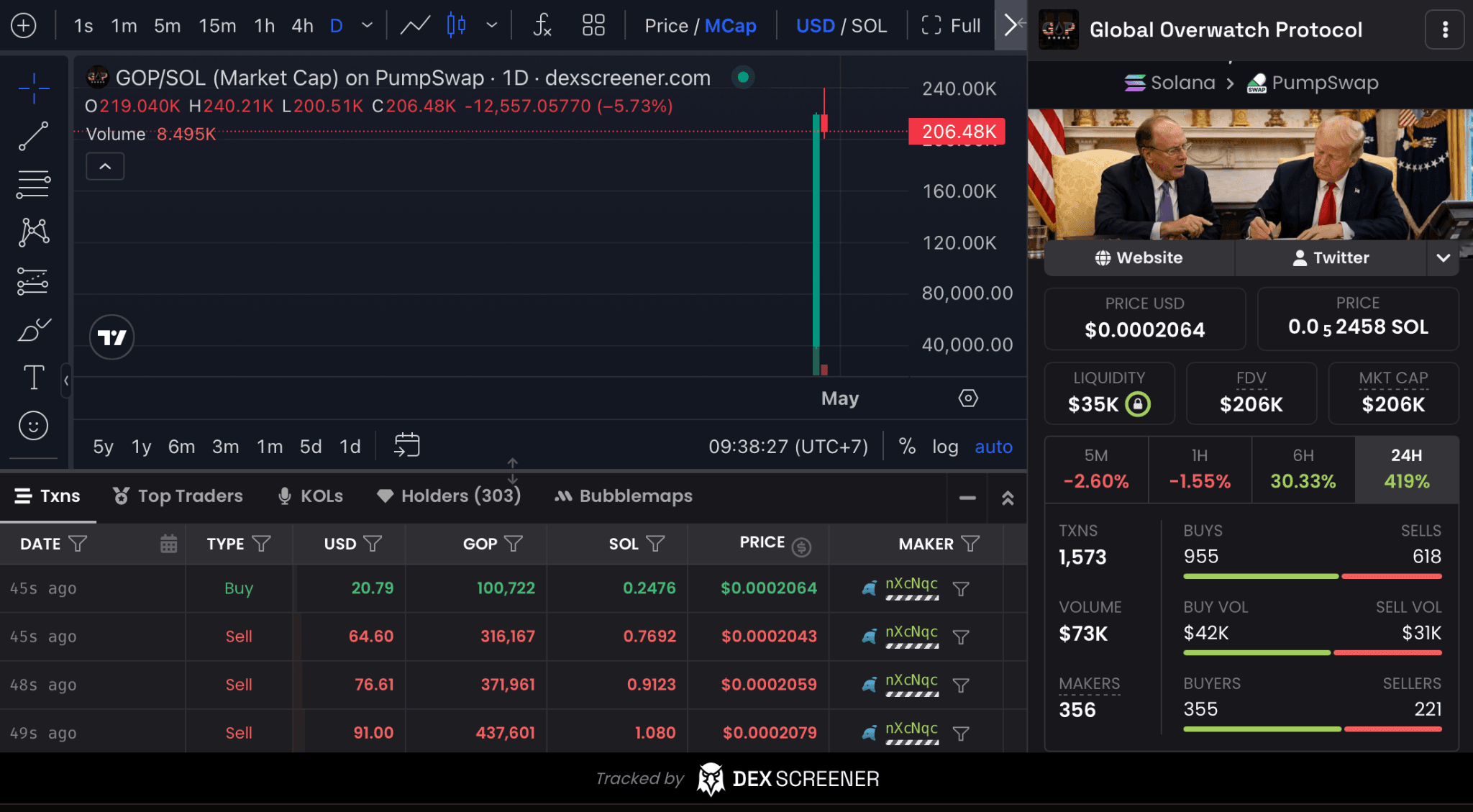Image resolution: width=1473 pixels, height=812 pixels.
Task: Open the token Website link
Action: 1139,257
